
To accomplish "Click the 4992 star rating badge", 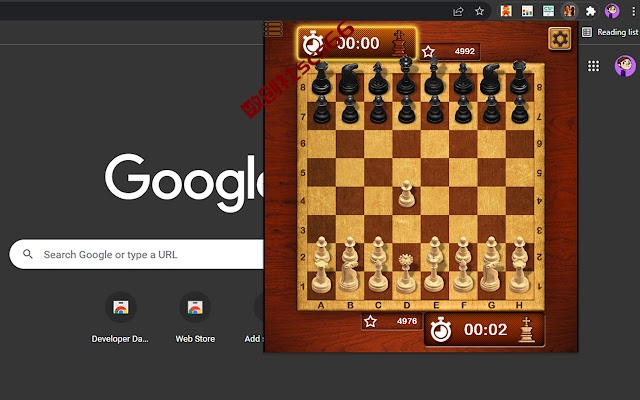I will [x=449, y=51].
